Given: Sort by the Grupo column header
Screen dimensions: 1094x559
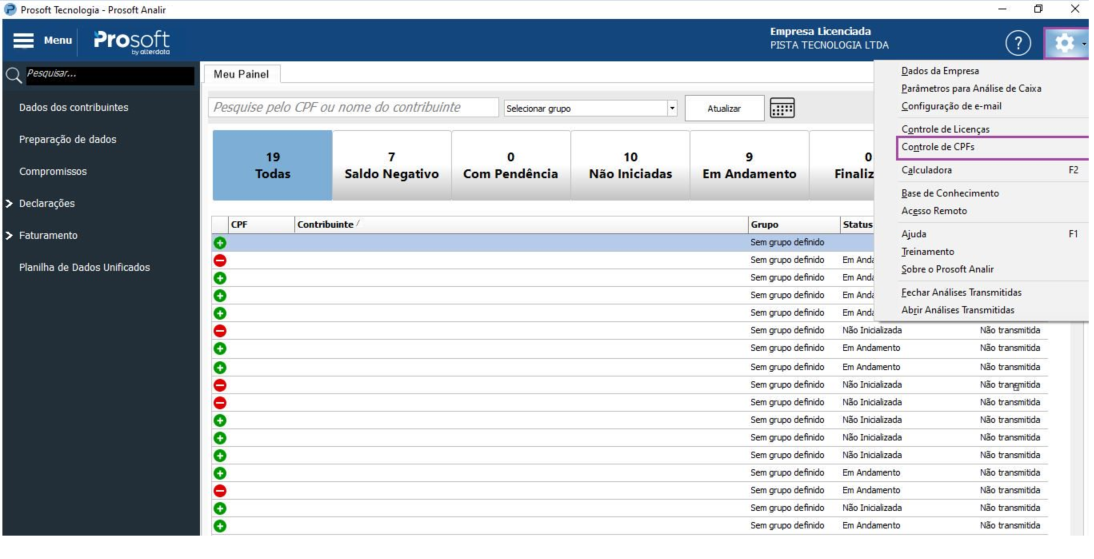Looking at the screenshot, I should pos(794,225).
